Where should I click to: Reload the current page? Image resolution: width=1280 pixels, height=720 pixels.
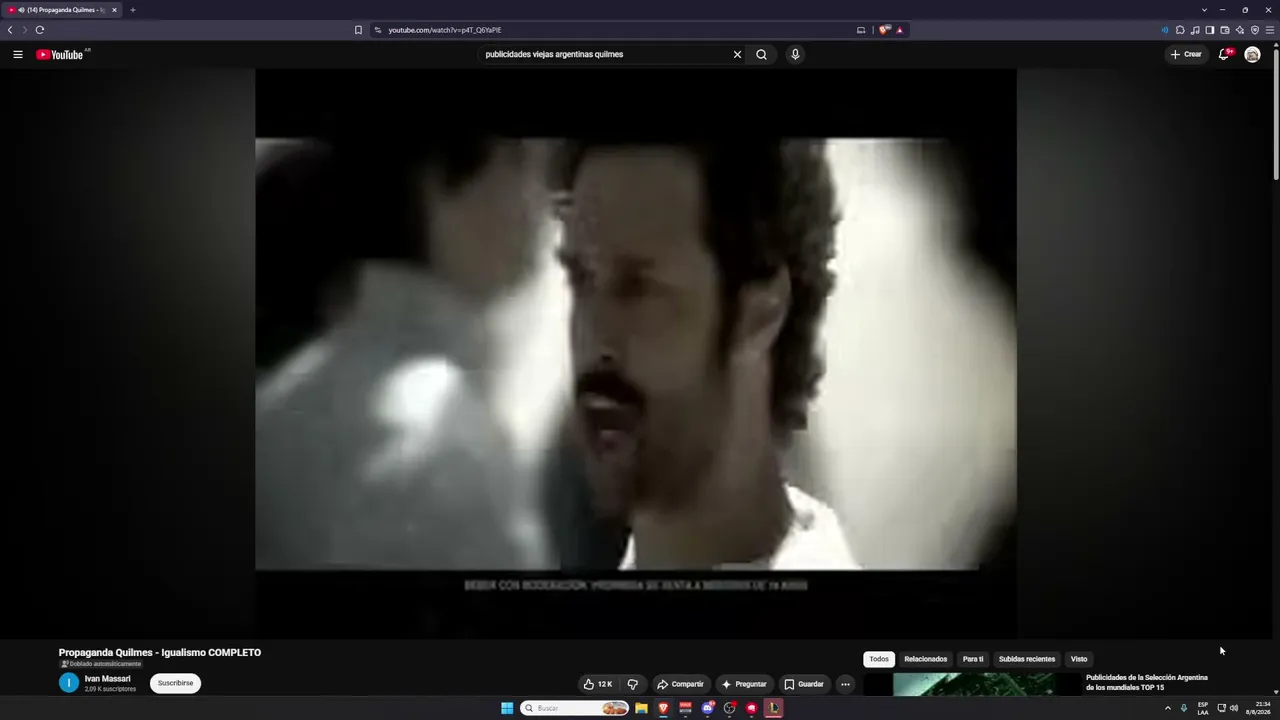pos(40,30)
